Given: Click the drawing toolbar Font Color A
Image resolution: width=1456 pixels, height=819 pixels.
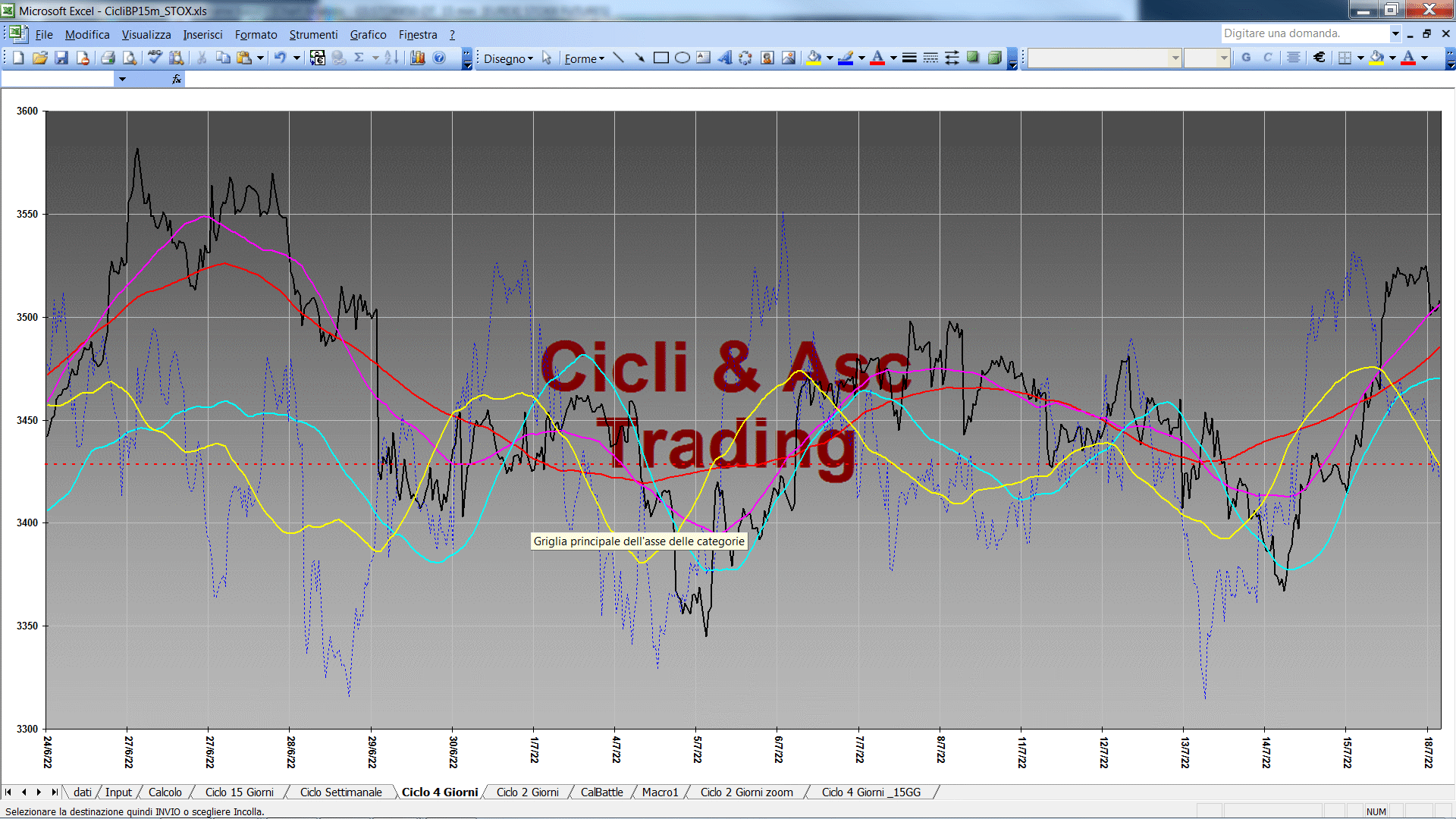Looking at the screenshot, I should 877,58.
